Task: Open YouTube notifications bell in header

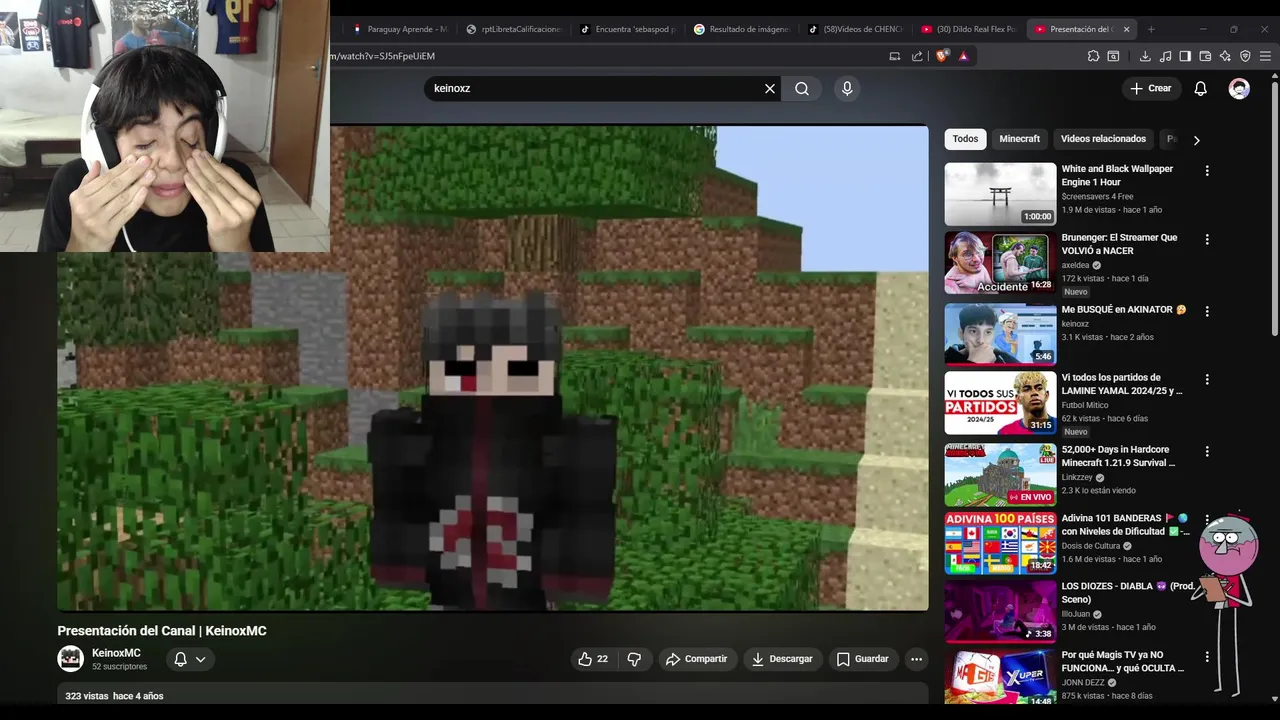Action: 1201,88
